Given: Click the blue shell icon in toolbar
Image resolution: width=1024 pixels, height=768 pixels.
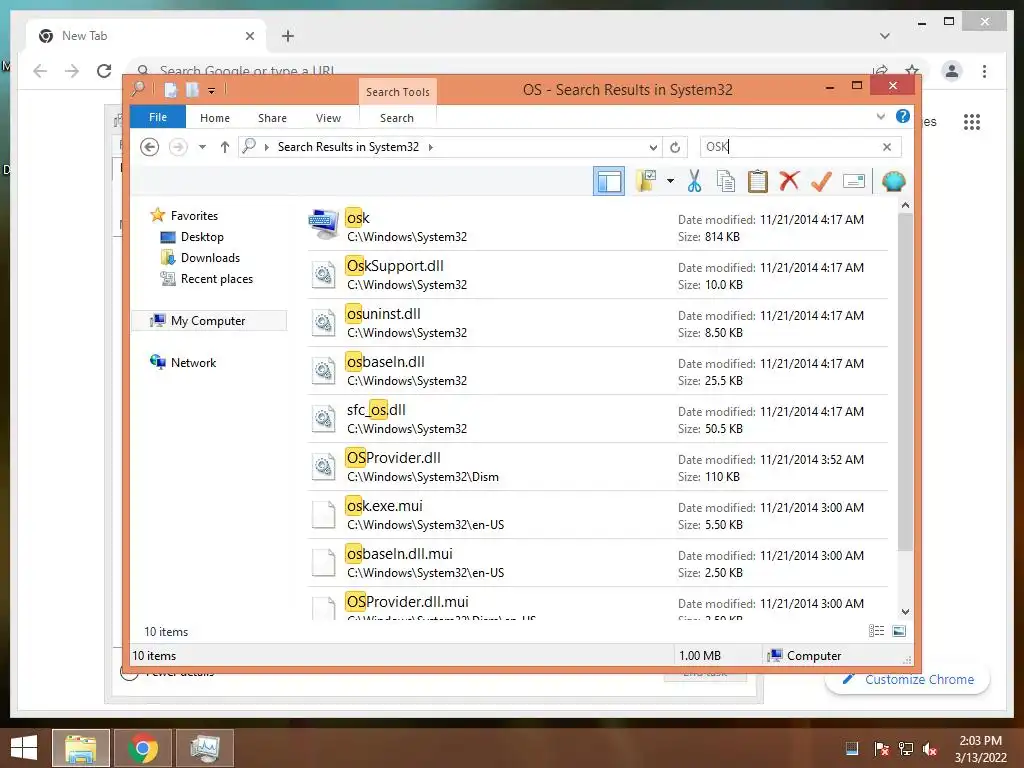Looking at the screenshot, I should point(893,181).
